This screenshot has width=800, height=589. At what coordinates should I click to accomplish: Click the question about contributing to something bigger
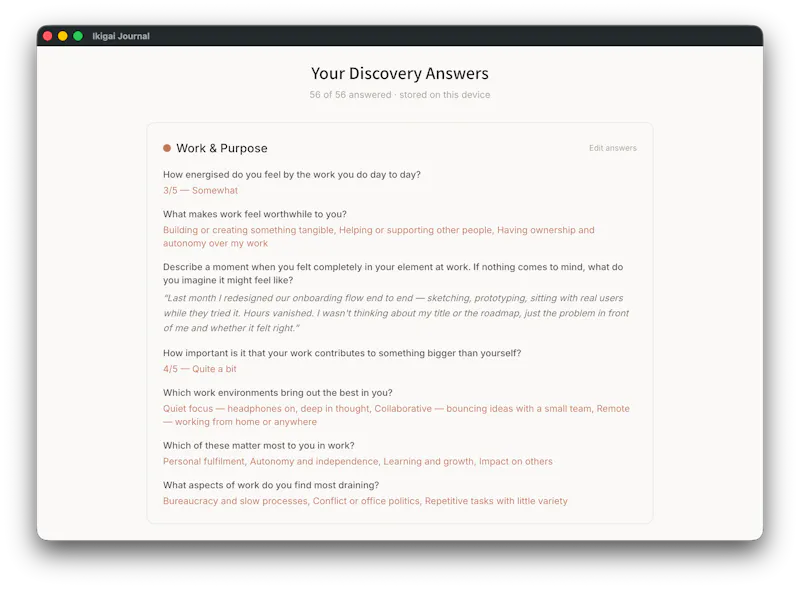tap(342, 353)
